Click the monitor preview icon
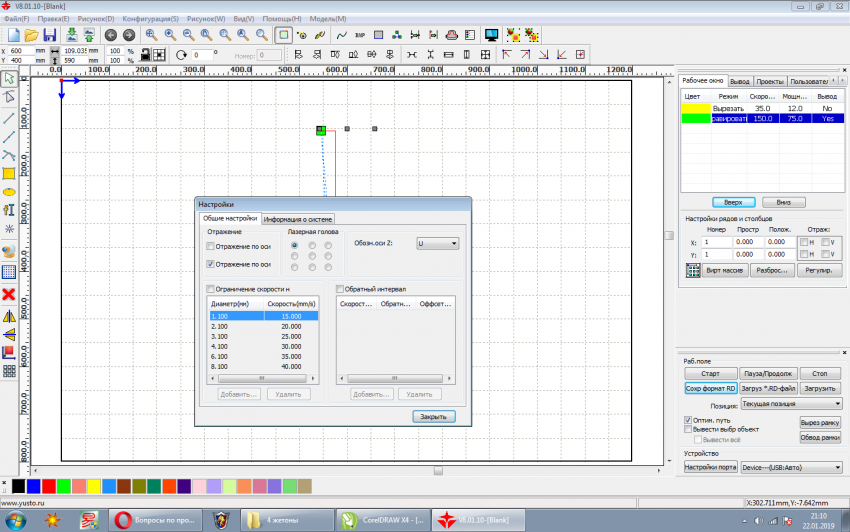The image size is (850, 532). (491, 34)
